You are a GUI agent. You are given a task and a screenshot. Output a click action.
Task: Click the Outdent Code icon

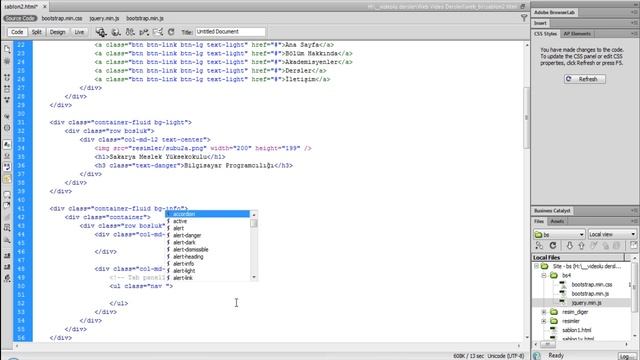[x=7, y=267]
